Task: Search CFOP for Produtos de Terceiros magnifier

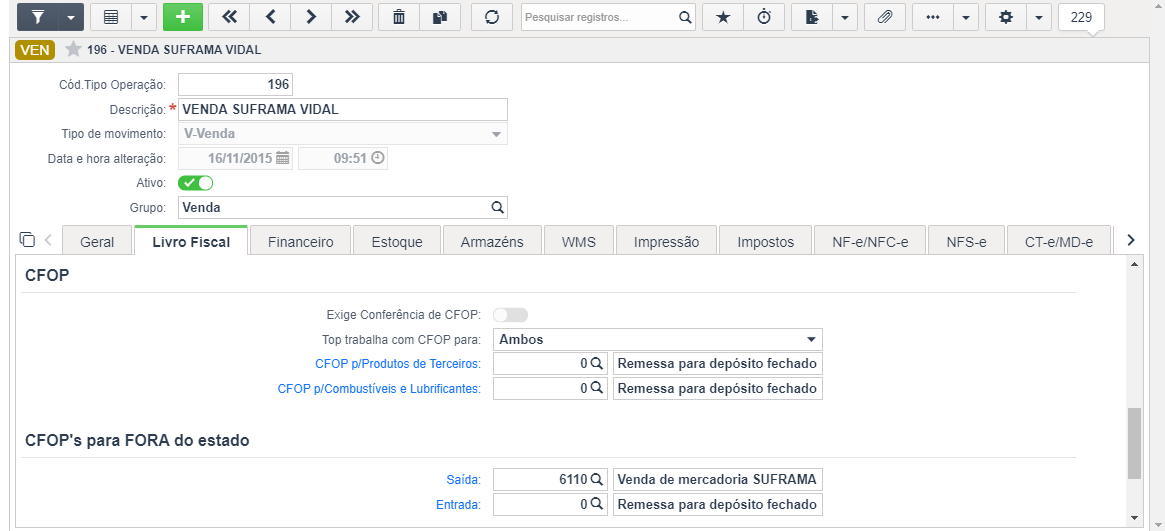Action: (x=597, y=364)
